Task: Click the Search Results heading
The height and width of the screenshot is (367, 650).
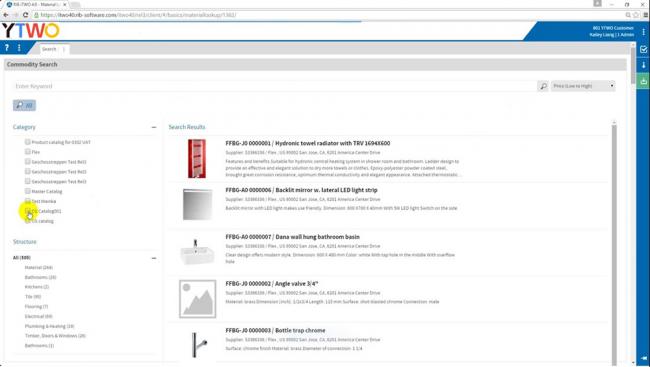Action: (187, 127)
